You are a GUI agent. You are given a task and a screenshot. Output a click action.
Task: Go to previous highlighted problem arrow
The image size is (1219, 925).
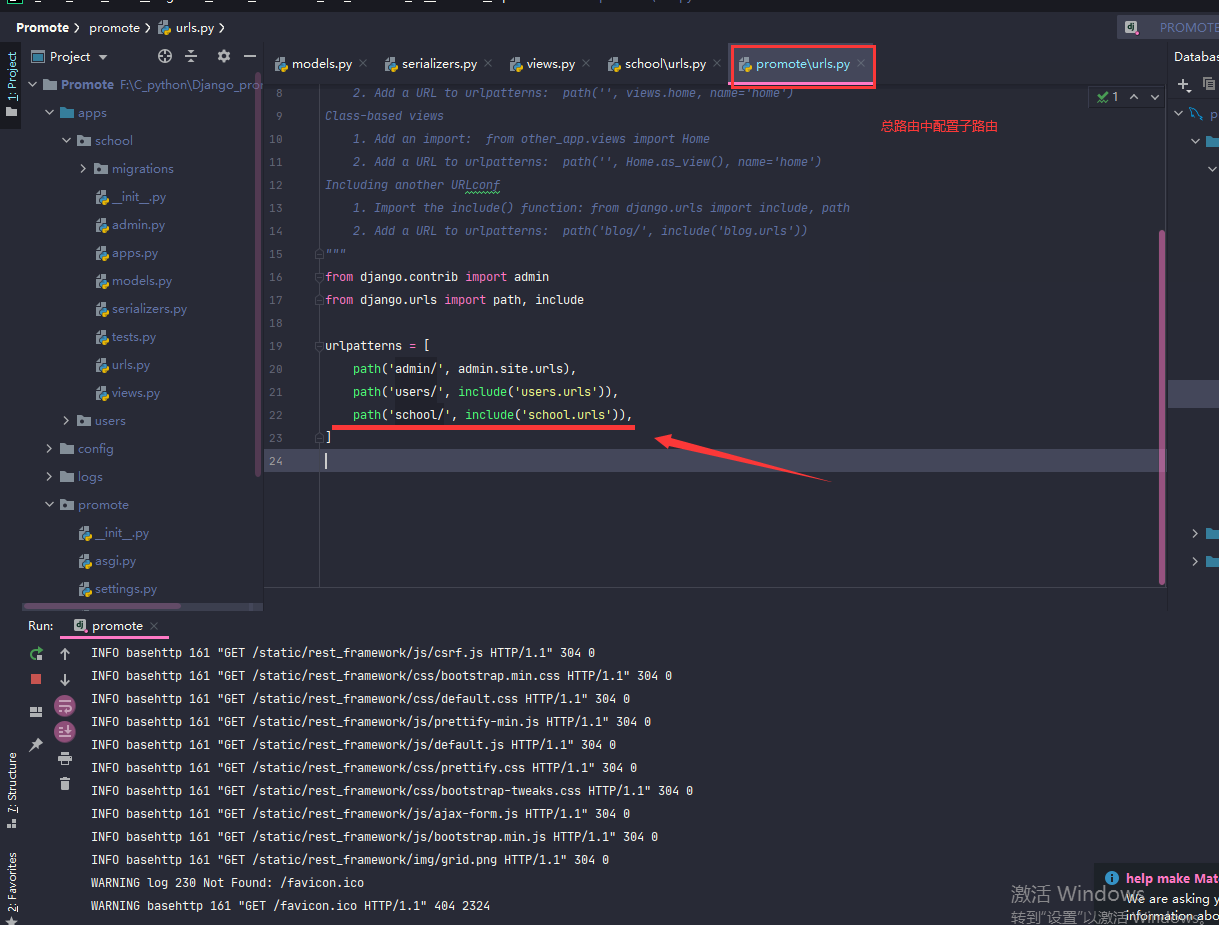(x=1136, y=97)
